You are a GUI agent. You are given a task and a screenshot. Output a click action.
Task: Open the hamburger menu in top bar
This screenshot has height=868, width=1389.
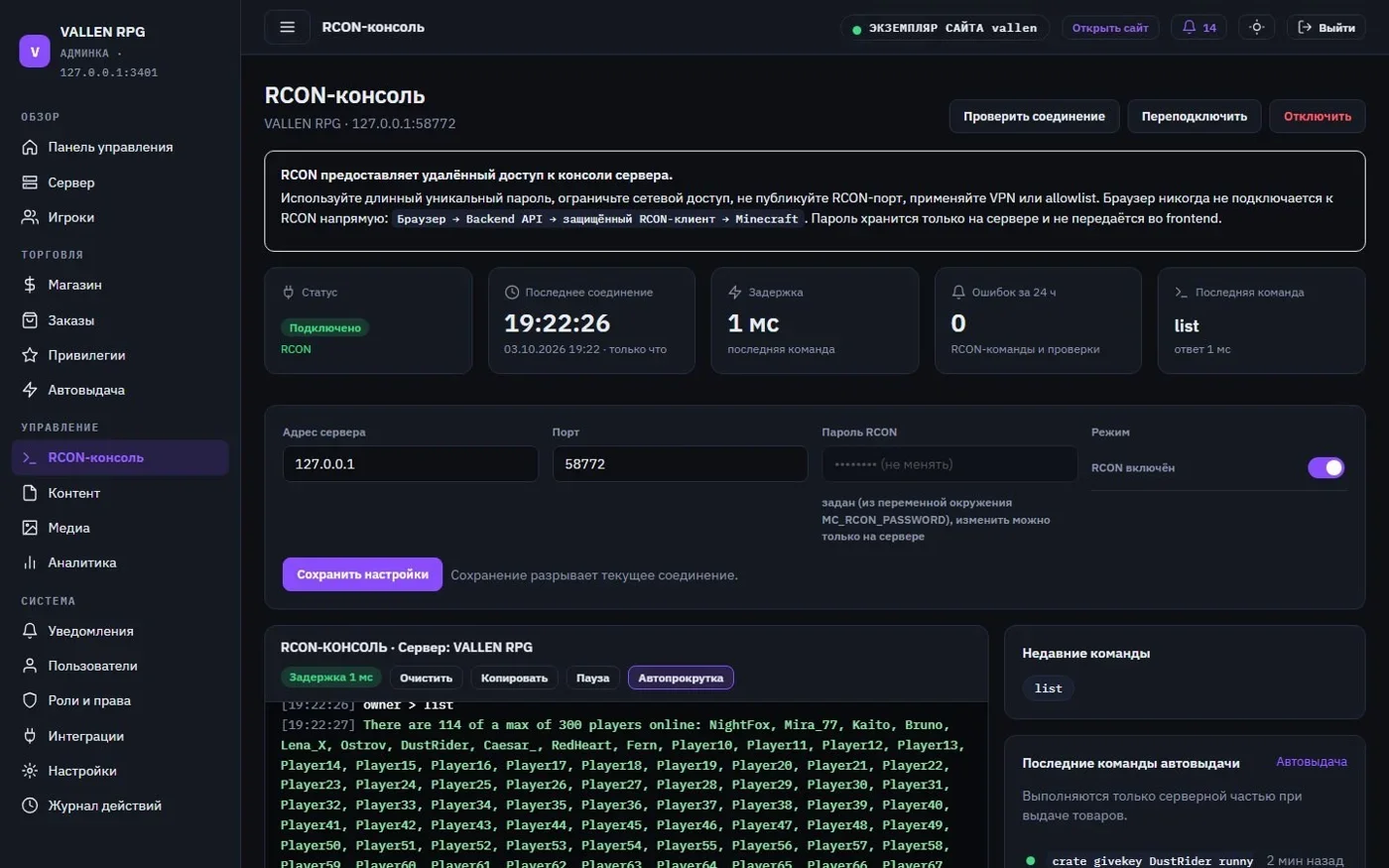(x=288, y=27)
